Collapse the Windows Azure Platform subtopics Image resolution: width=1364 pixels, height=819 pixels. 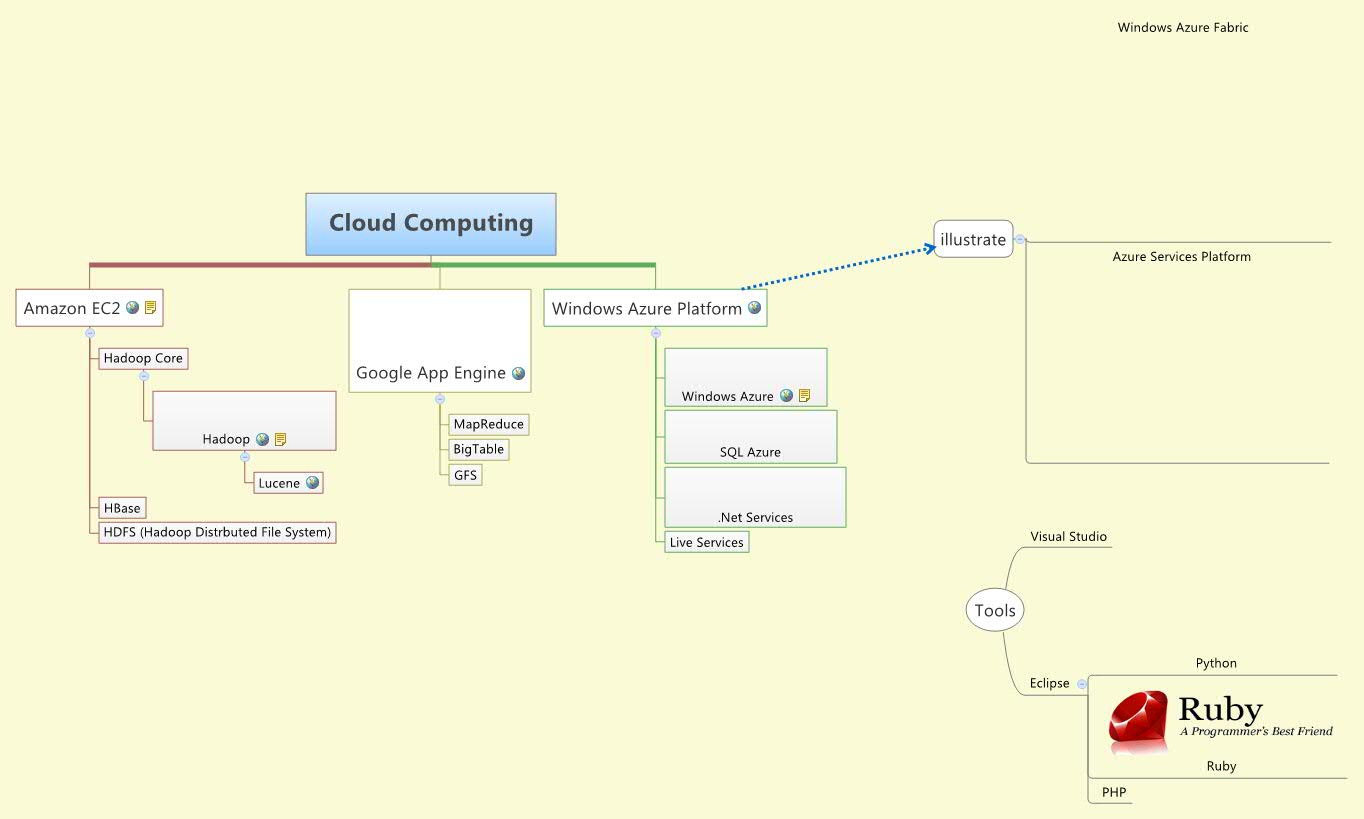[656, 332]
